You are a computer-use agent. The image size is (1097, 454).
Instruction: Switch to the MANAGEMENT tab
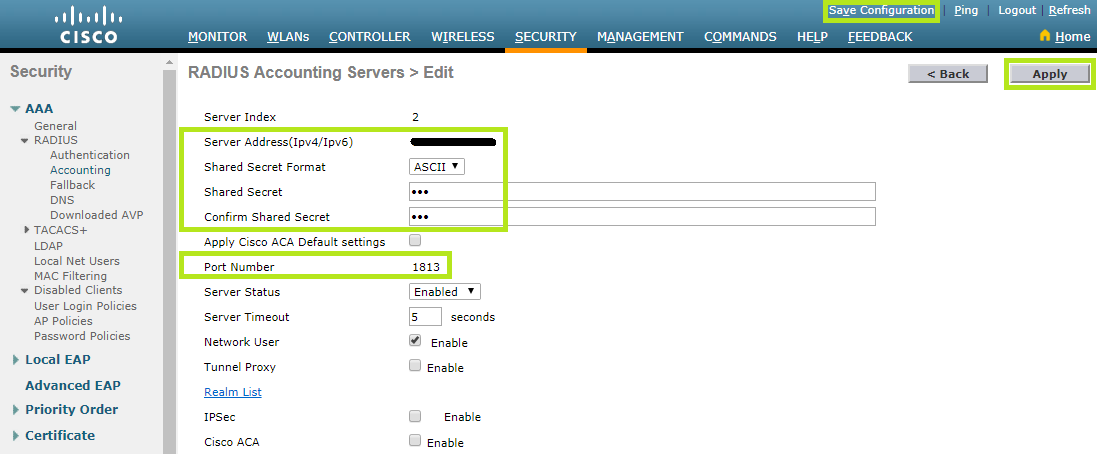pyautogui.click(x=640, y=37)
